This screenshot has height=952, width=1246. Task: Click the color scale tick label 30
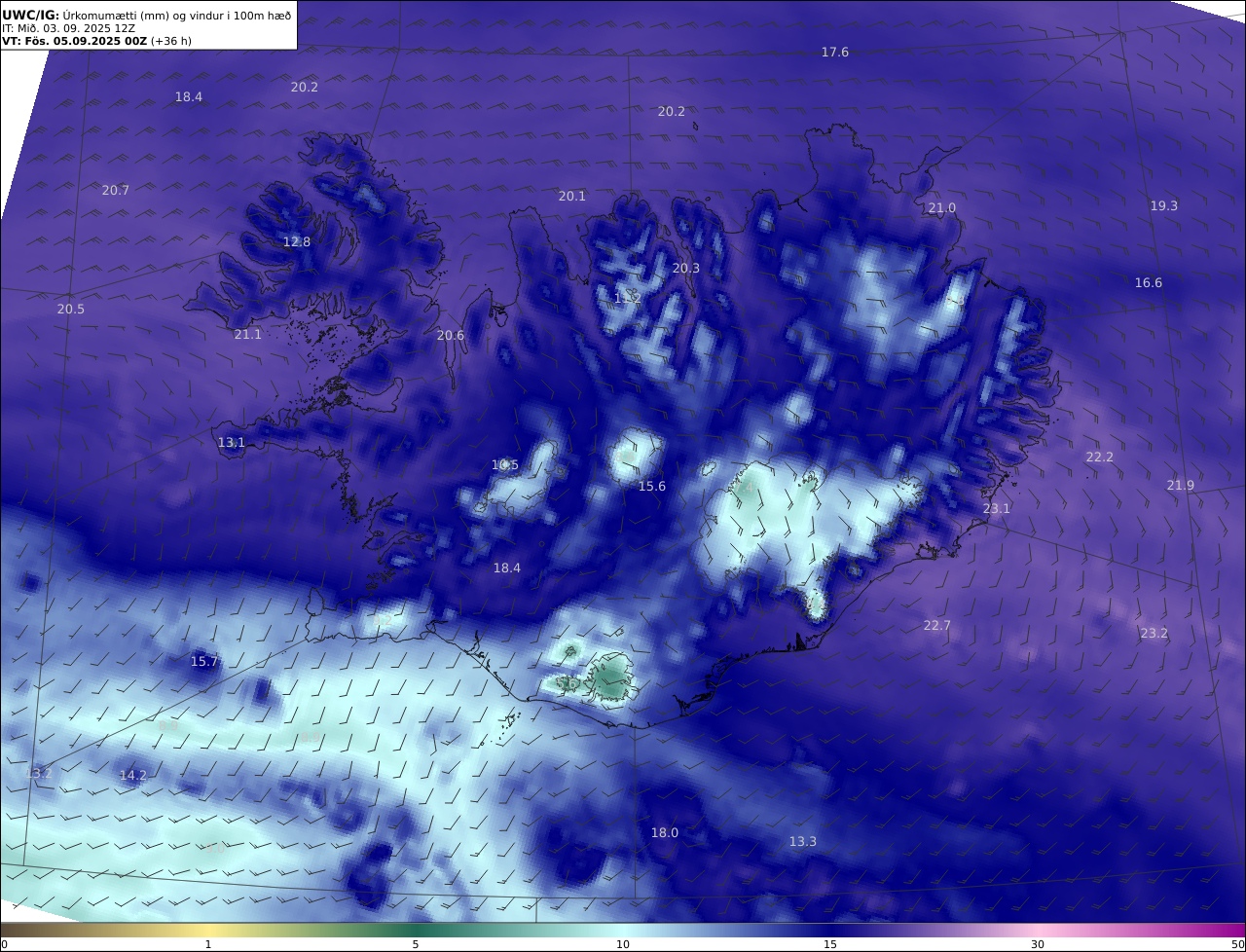(1038, 944)
